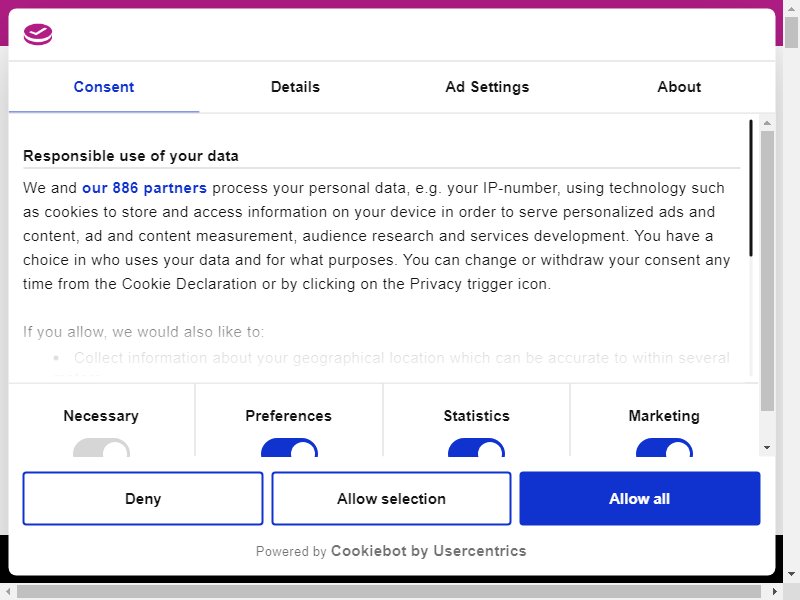
Task: Accept cookies with Allow all button
Action: point(640,498)
